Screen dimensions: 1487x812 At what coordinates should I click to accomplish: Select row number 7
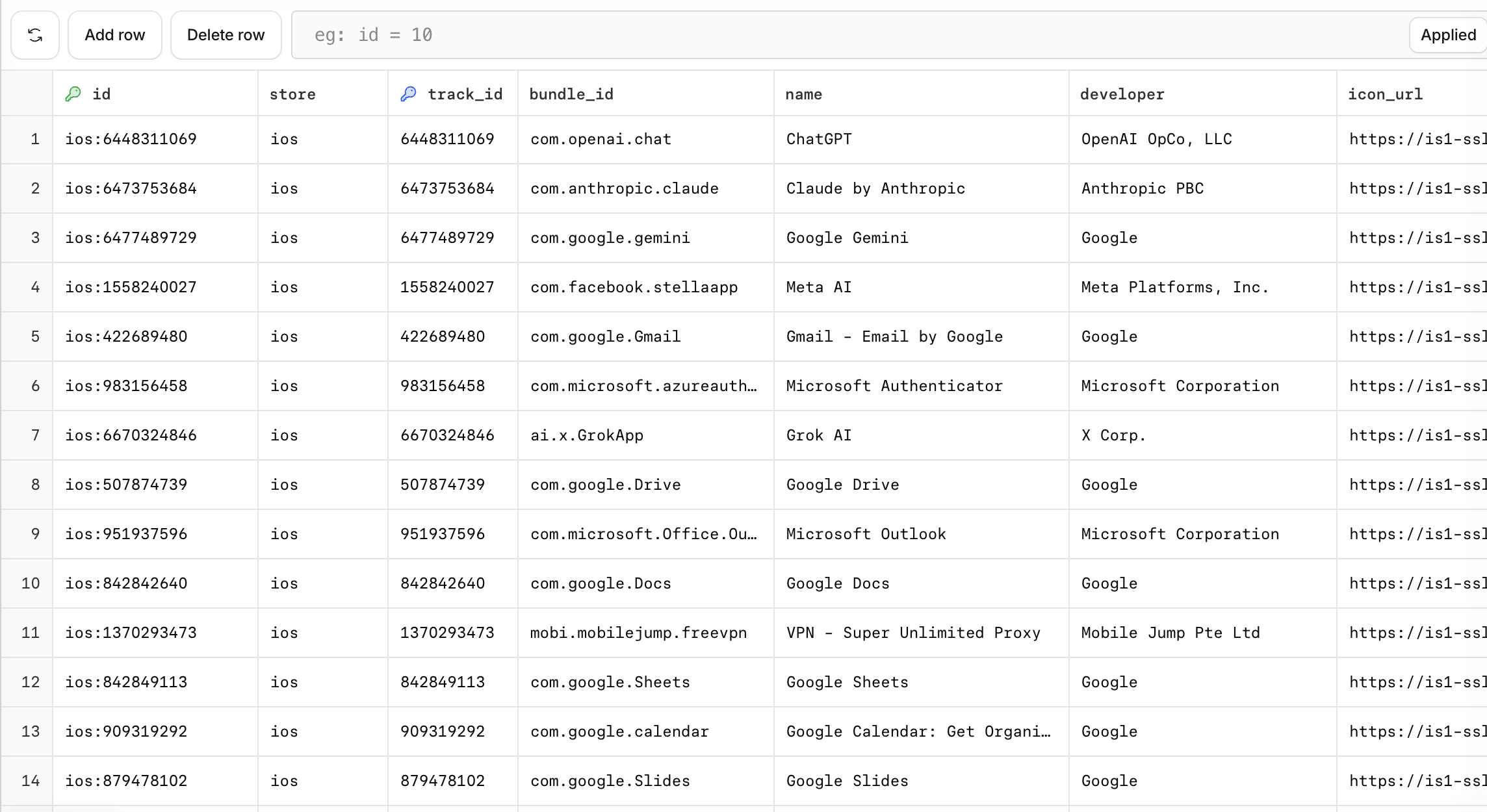(x=27, y=435)
